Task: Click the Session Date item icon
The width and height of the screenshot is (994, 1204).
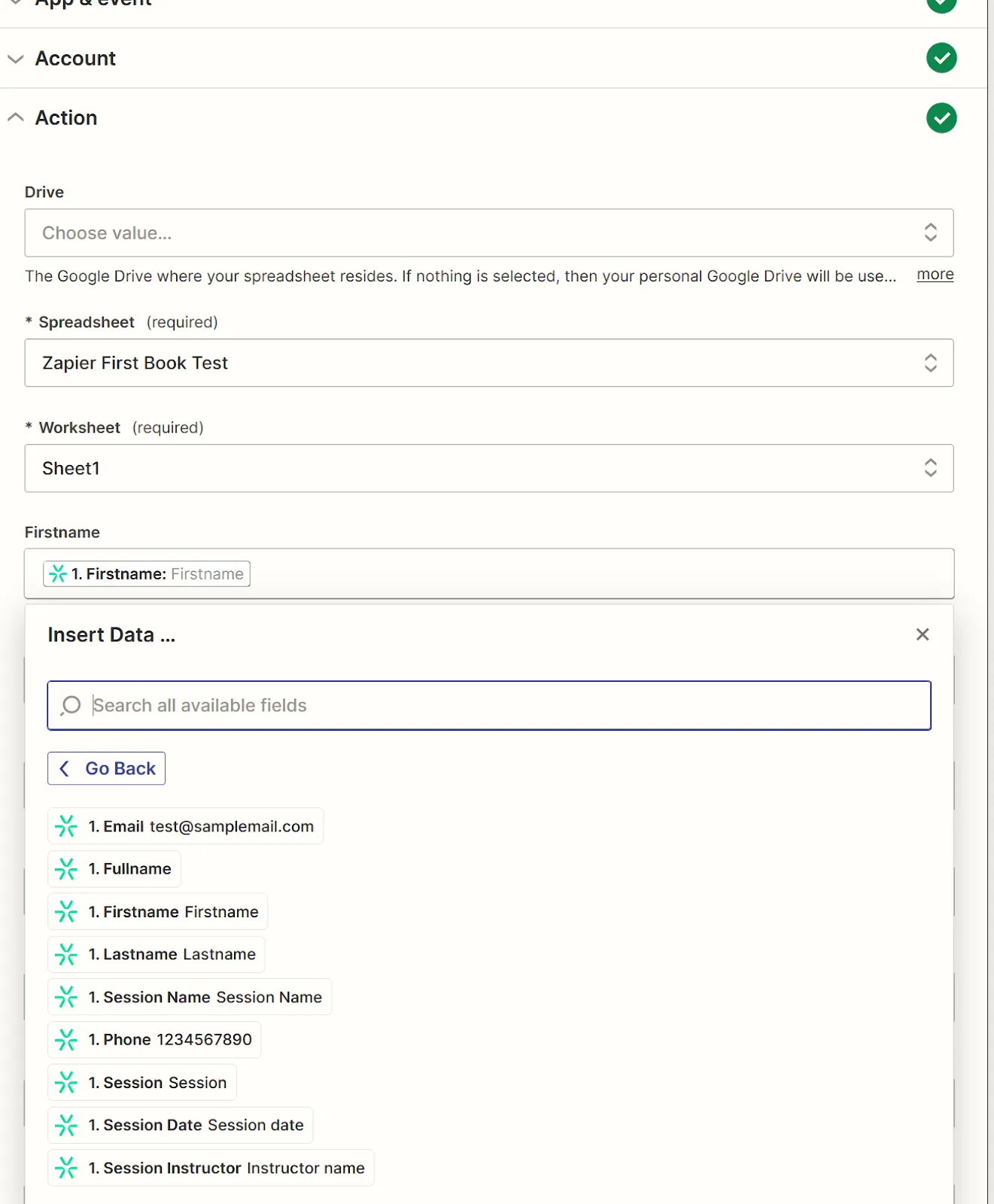Action: coord(66,1125)
